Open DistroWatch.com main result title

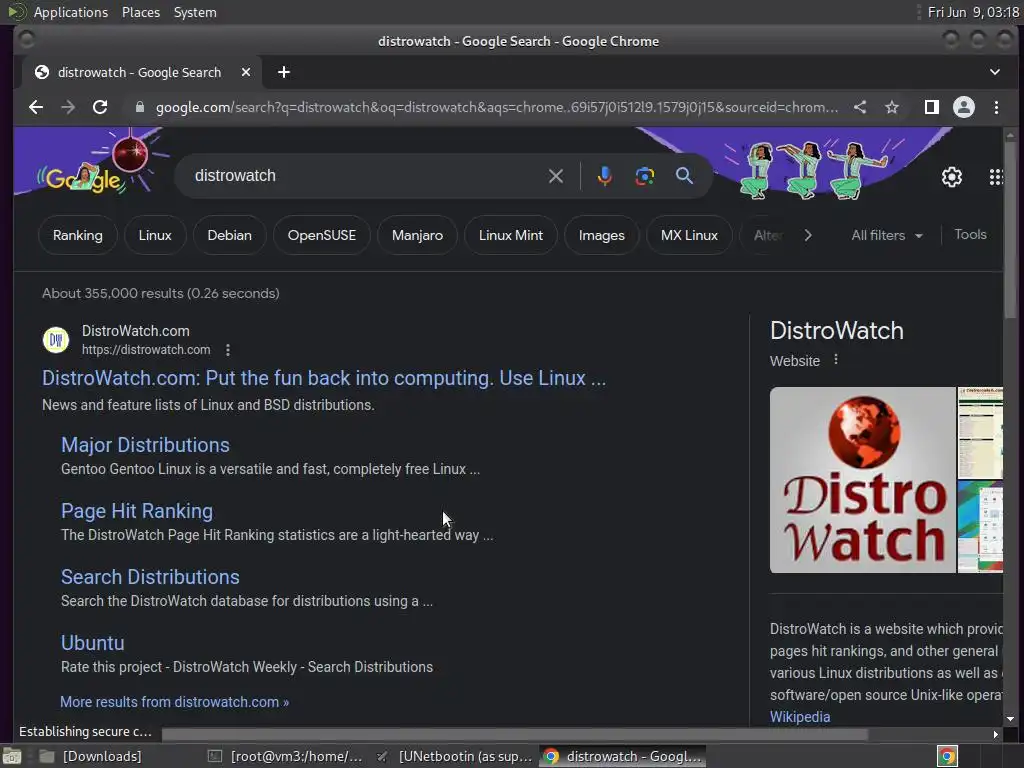point(324,378)
